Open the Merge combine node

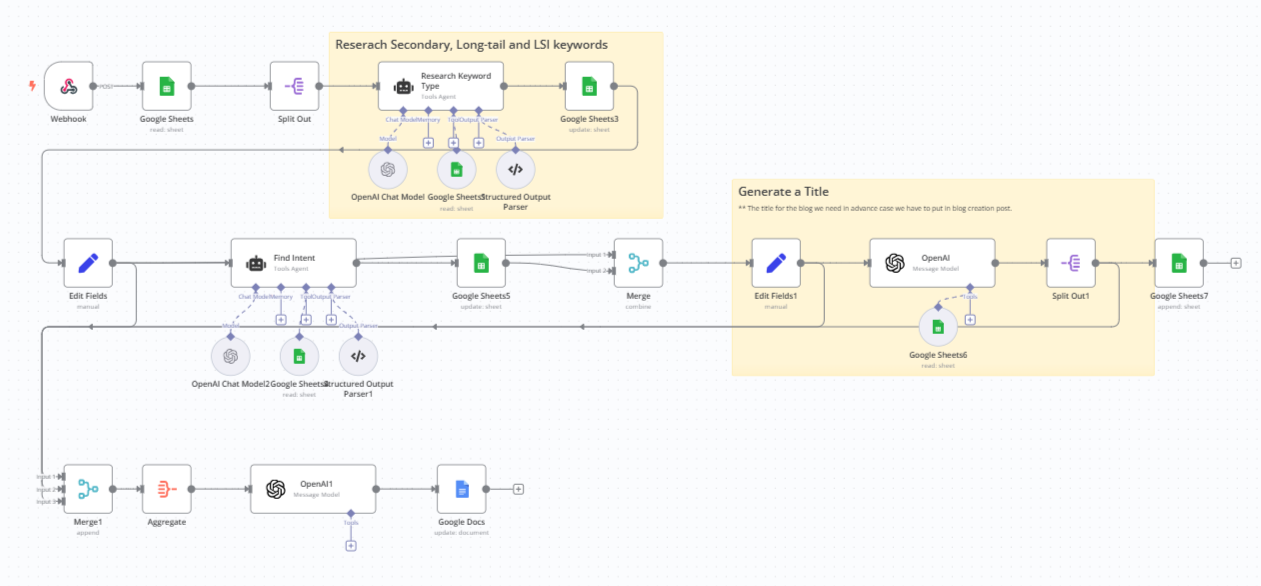(638, 263)
